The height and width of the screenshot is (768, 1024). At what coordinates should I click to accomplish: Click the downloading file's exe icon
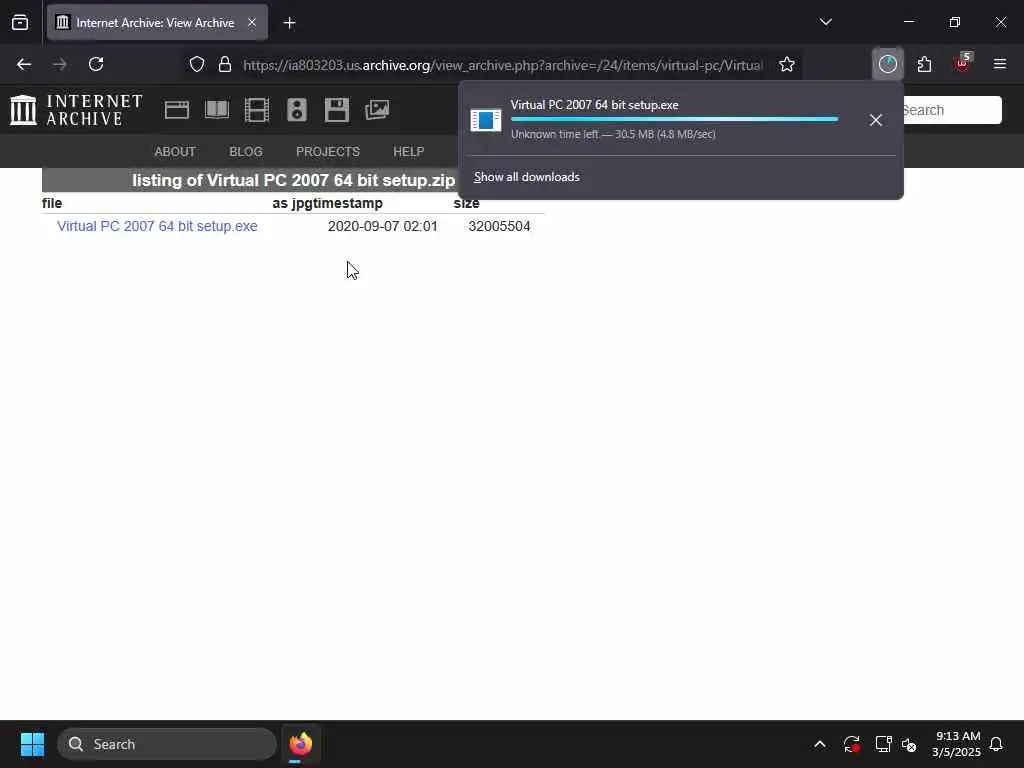coord(486,120)
